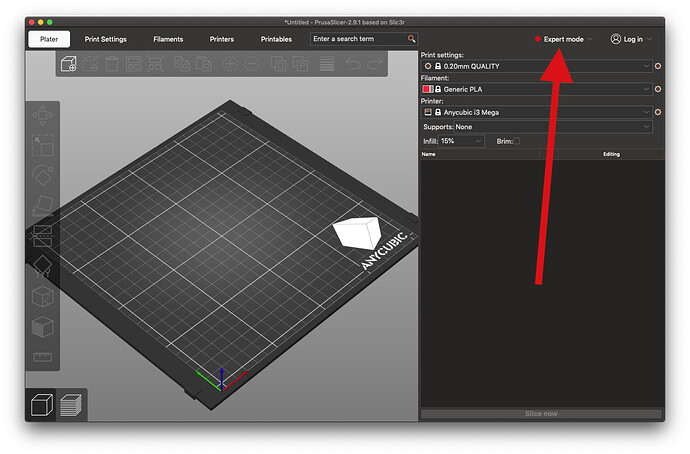This screenshot has width=690, height=454.
Task: Select the Scale tool in left toolbar
Action: (43, 146)
